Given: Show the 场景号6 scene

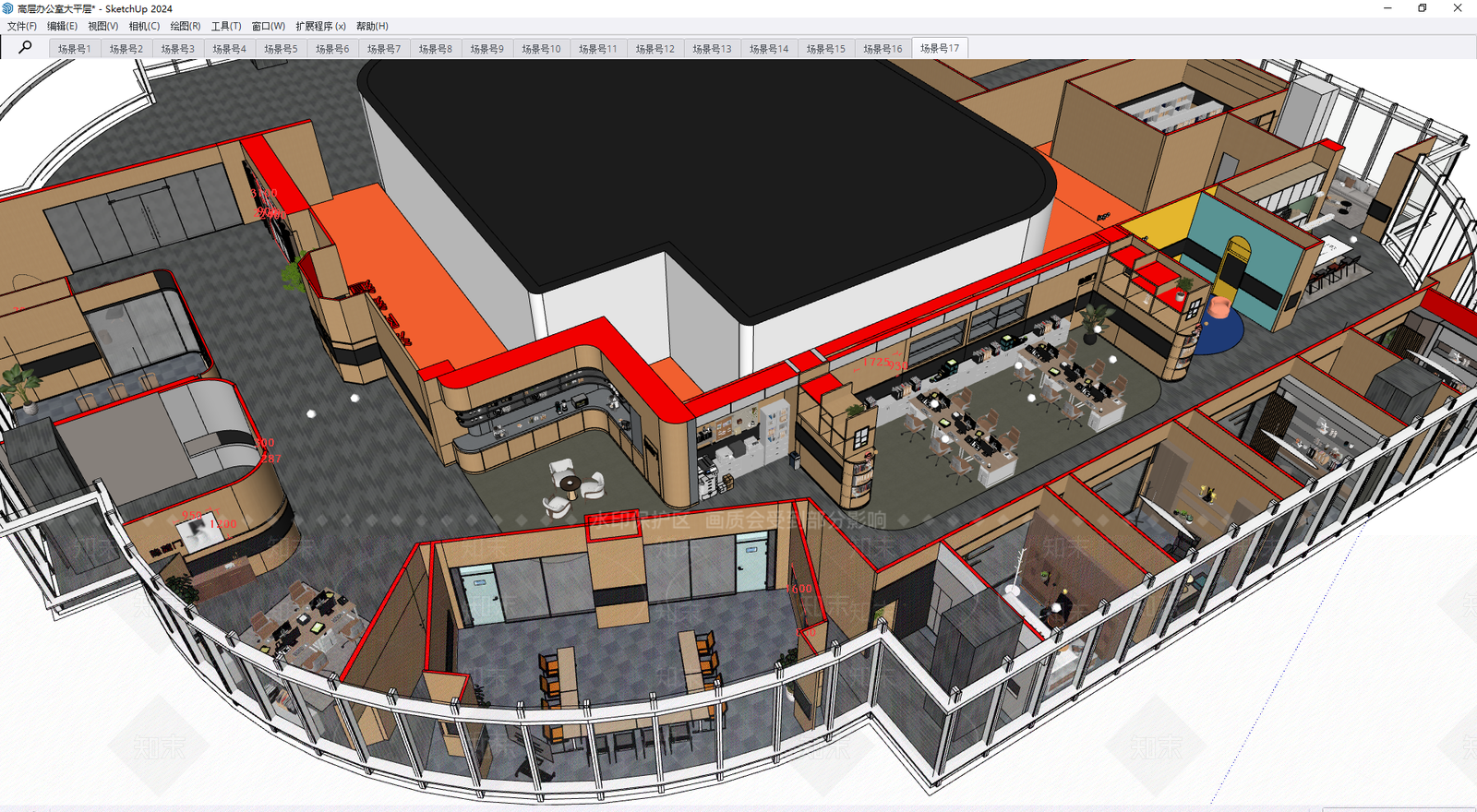Looking at the screenshot, I should (332, 48).
